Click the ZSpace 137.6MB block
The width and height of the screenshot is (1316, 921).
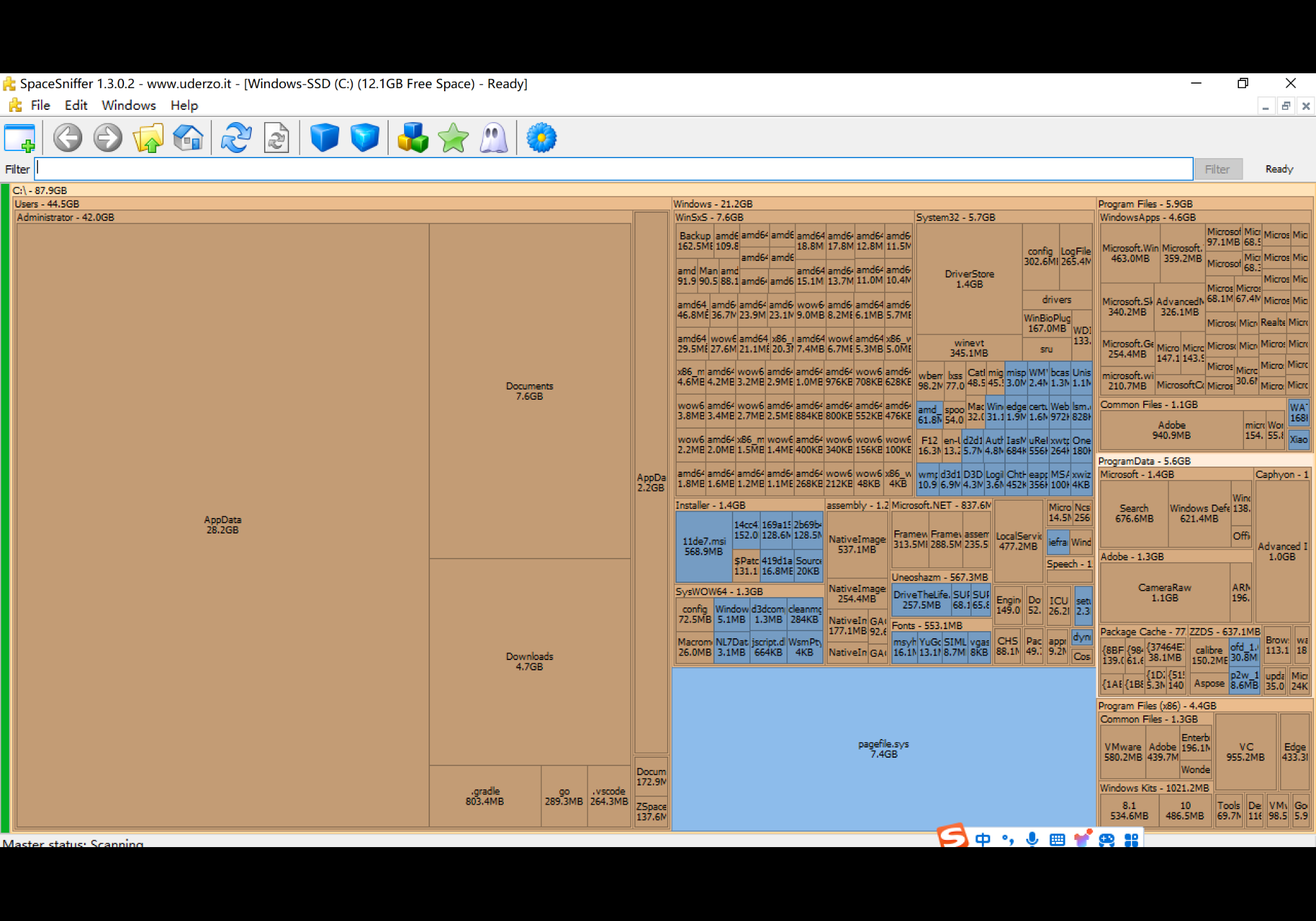[x=651, y=811]
